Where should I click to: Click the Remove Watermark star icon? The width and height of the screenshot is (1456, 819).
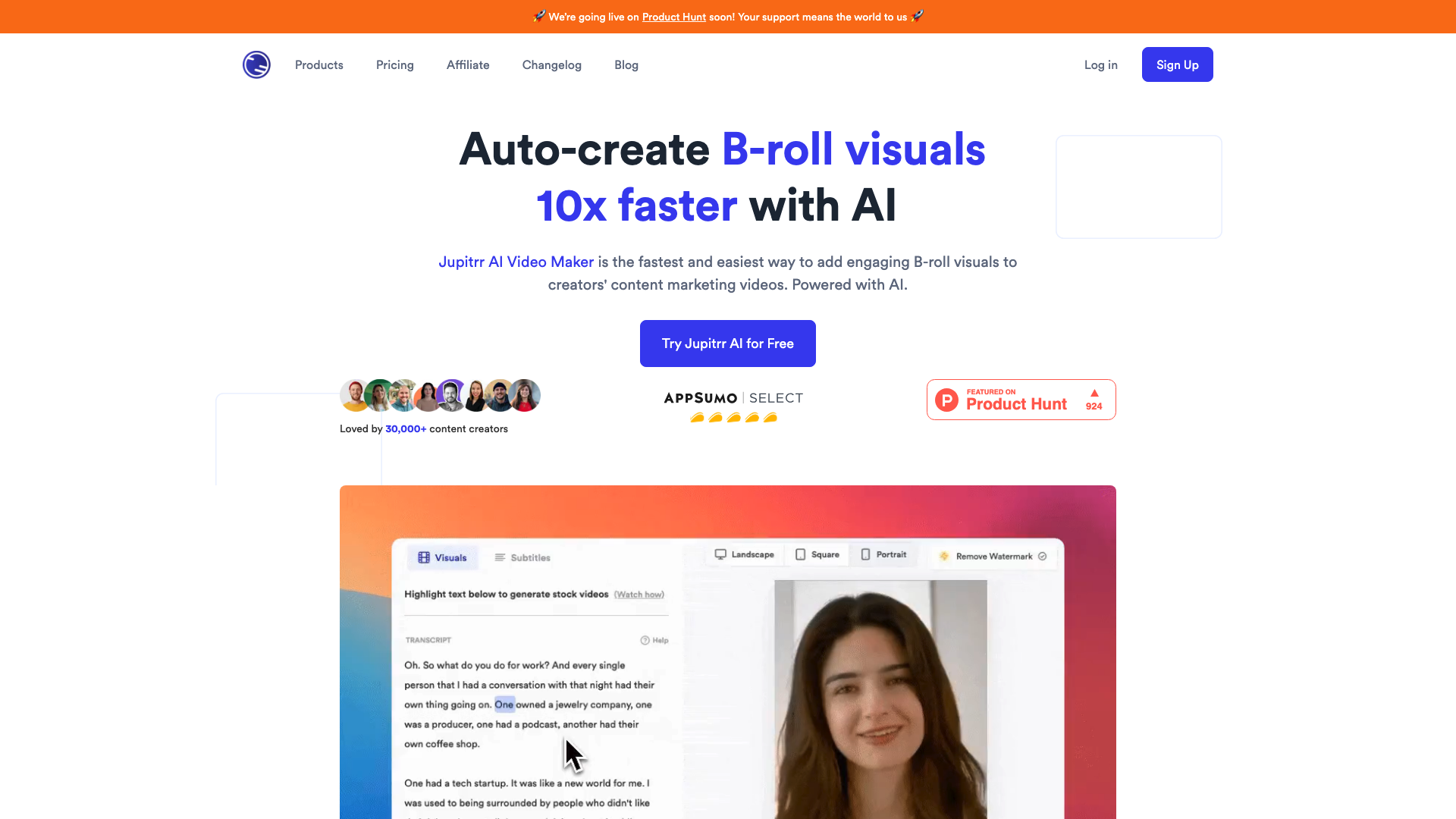click(x=943, y=556)
